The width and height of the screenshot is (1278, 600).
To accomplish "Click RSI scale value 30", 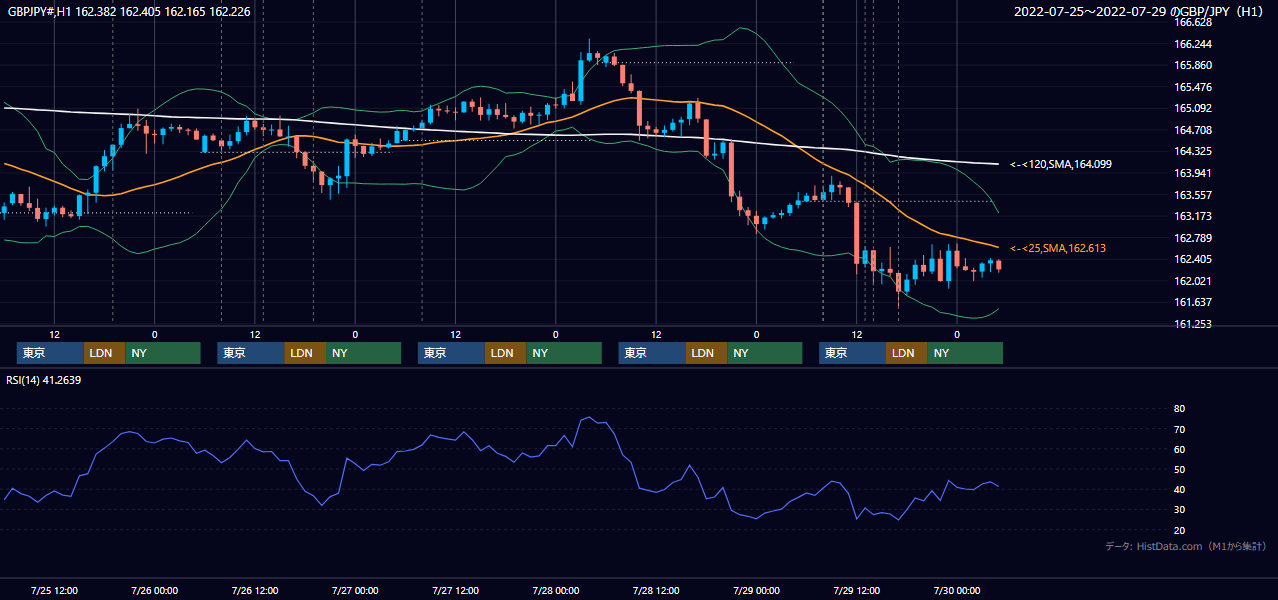I will click(1180, 509).
